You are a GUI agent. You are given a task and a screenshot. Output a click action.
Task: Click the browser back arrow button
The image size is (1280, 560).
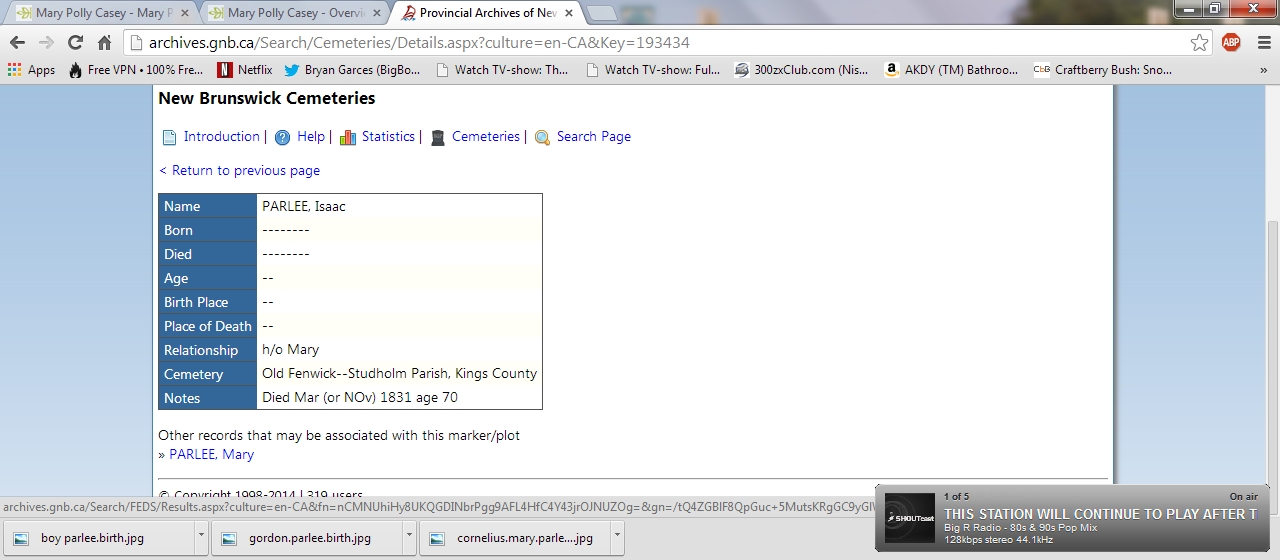(17, 43)
